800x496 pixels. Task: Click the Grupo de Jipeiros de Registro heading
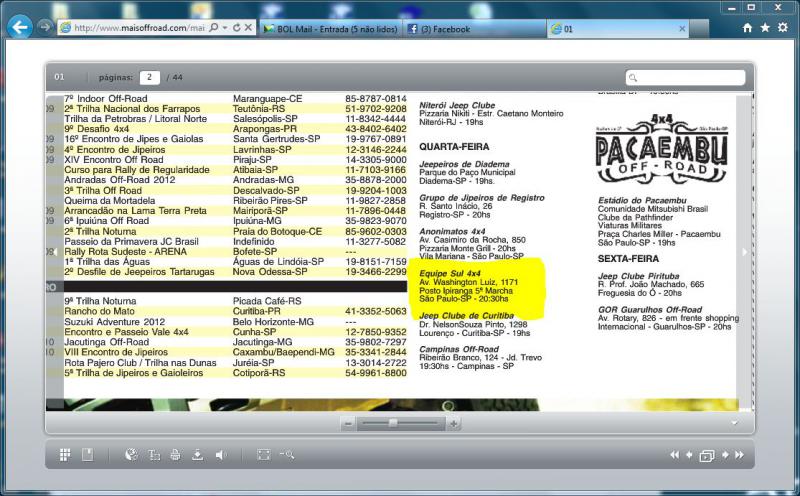482,197
